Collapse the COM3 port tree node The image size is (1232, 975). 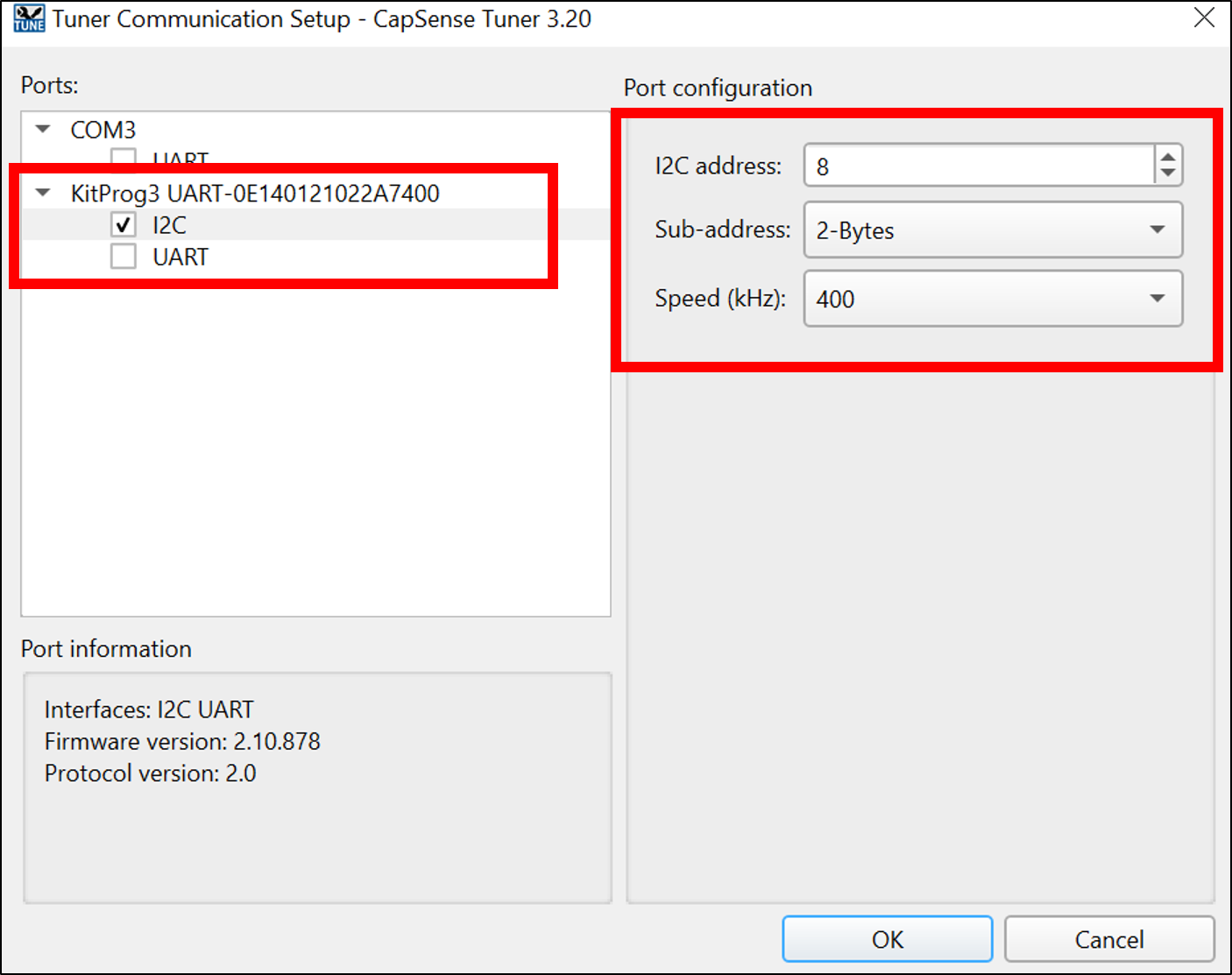coord(42,129)
